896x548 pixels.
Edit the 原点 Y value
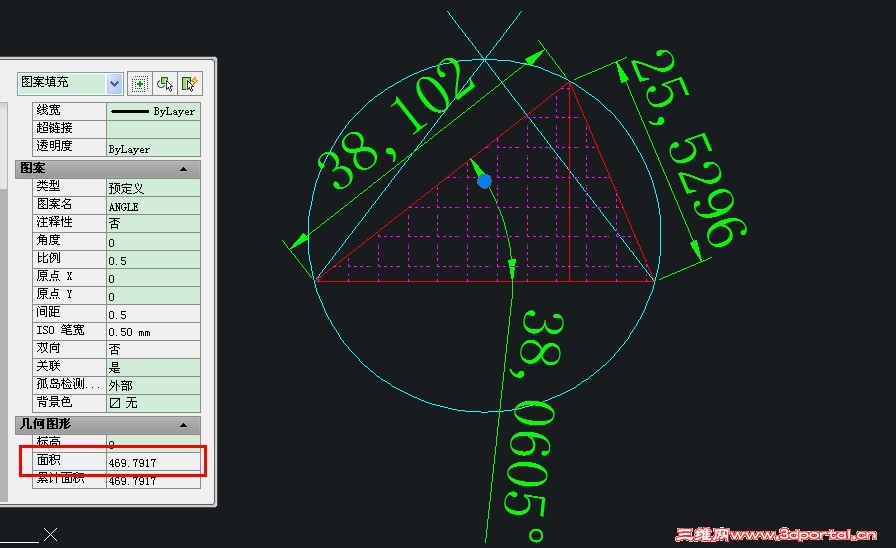[153, 296]
